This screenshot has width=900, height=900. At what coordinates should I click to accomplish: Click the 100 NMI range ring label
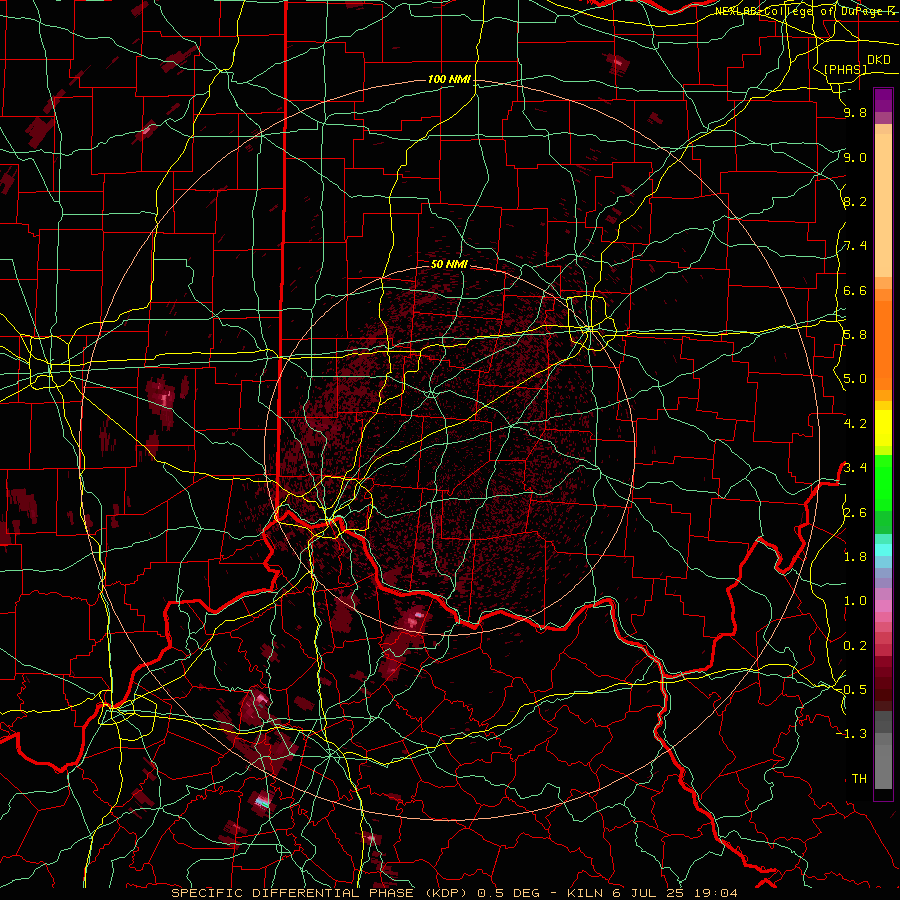point(449,79)
